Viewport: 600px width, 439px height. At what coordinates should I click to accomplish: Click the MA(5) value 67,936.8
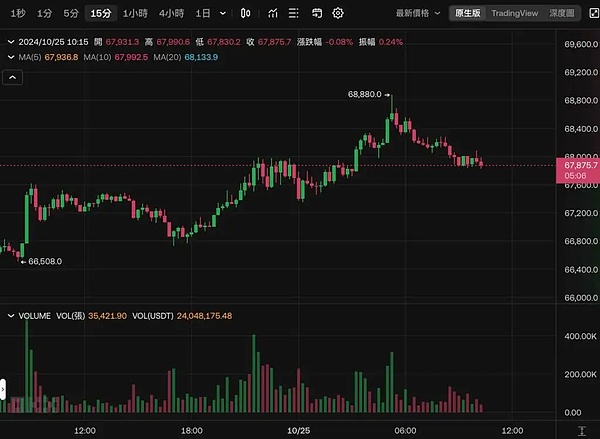point(61,57)
